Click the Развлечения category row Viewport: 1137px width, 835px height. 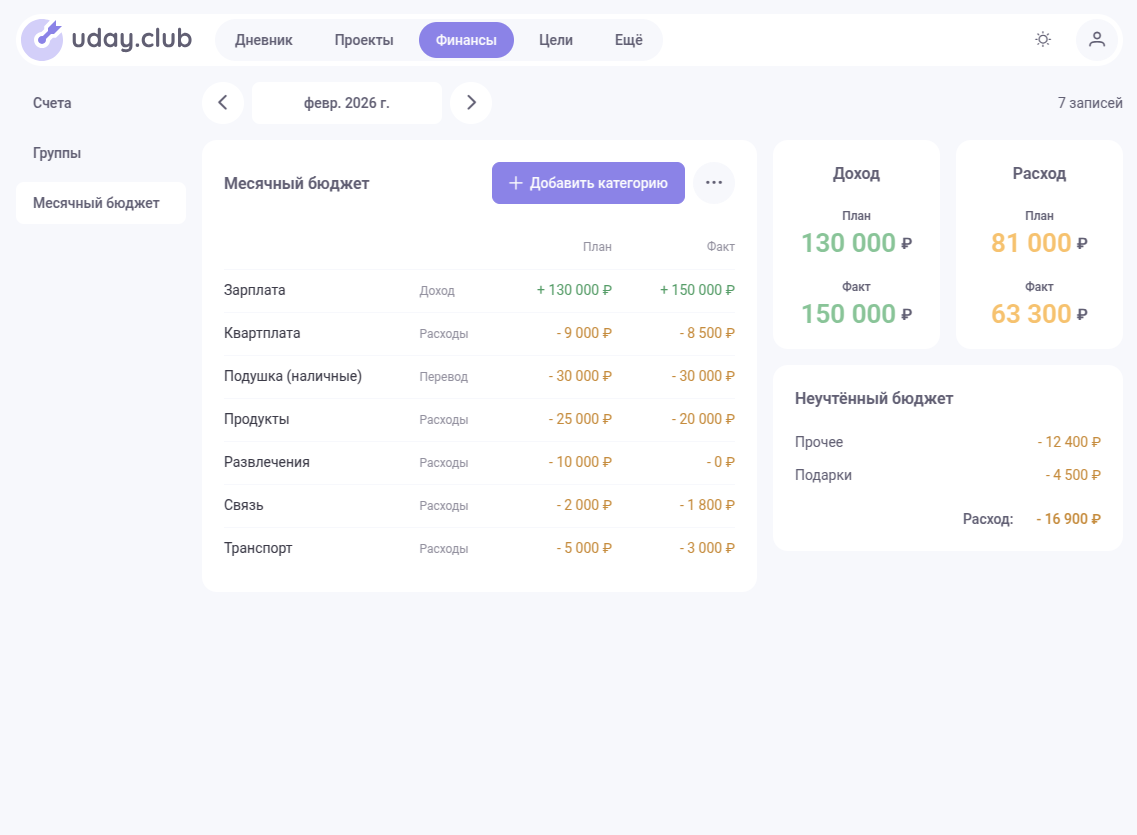479,462
